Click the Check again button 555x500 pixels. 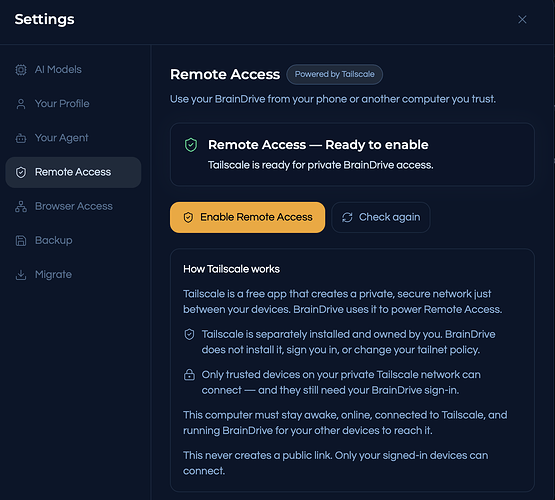click(x=381, y=217)
